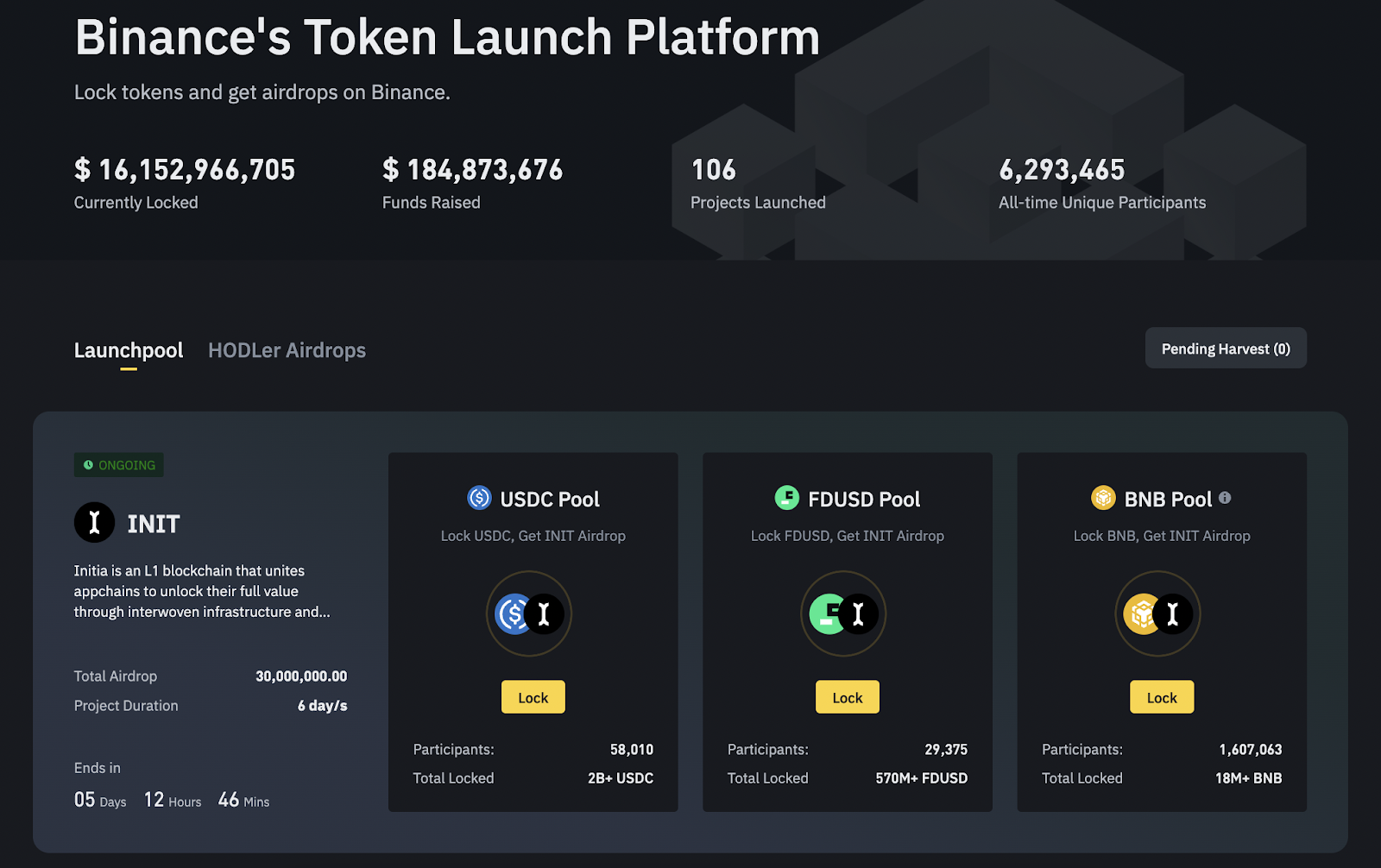Select the BNB Pool title
This screenshot has height=868, width=1381.
coord(1167,500)
